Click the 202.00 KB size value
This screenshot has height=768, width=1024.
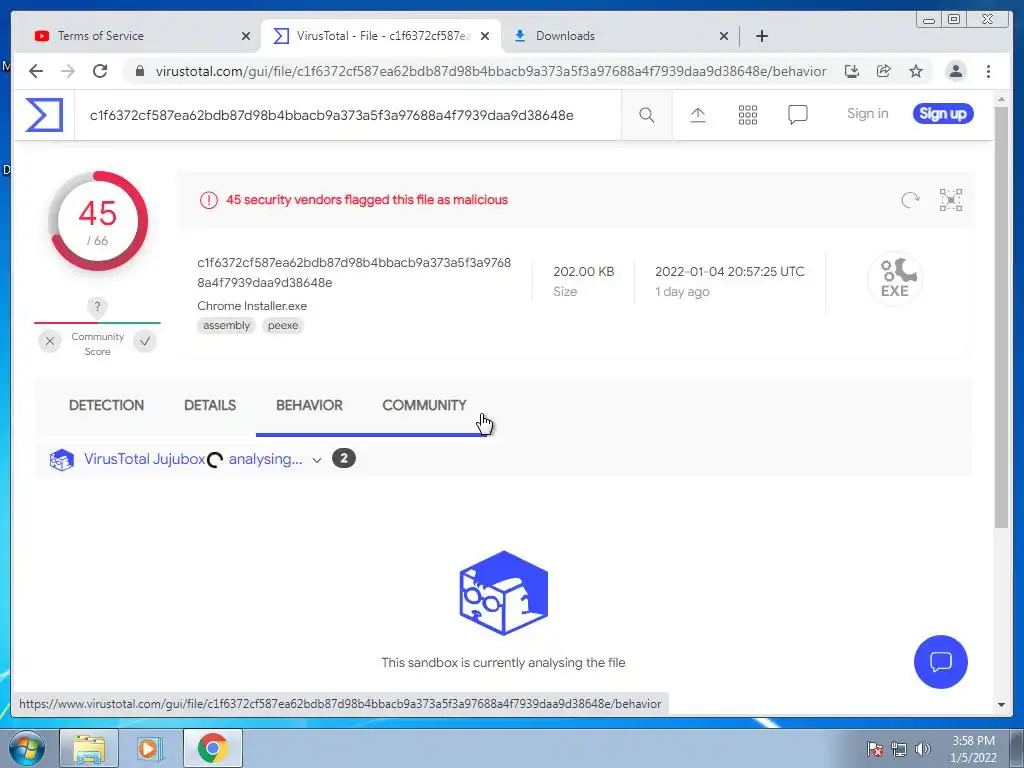coord(583,272)
